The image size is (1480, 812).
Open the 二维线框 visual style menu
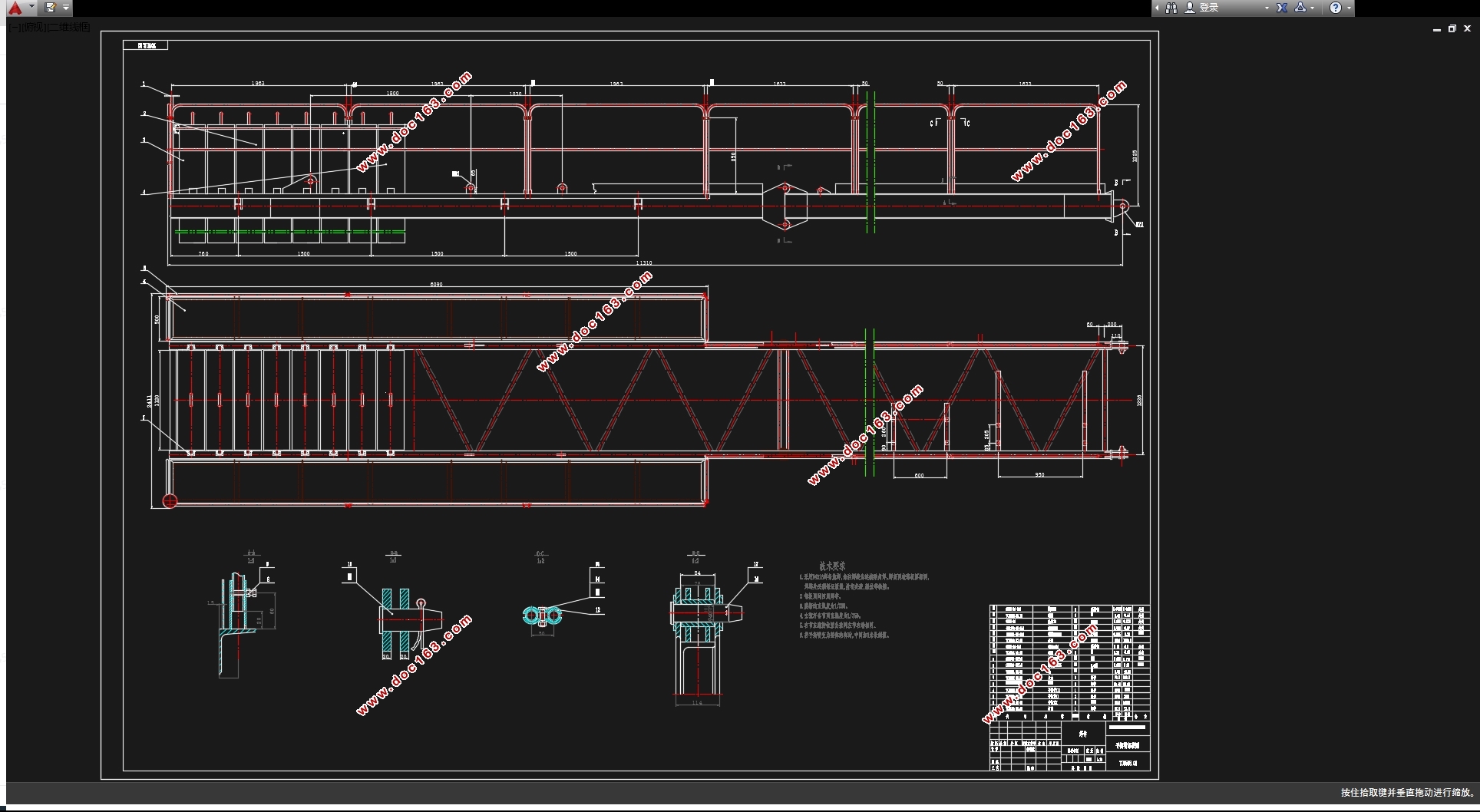point(69,27)
